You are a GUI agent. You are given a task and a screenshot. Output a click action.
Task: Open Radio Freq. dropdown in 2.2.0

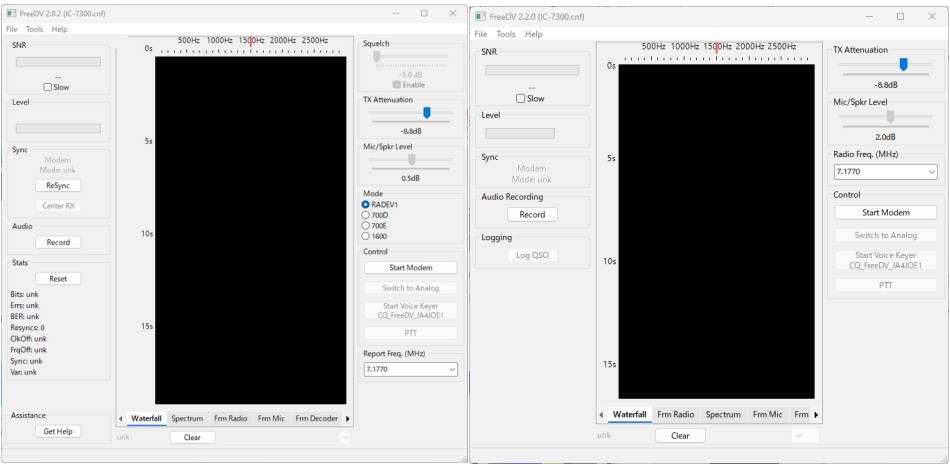tap(931, 172)
